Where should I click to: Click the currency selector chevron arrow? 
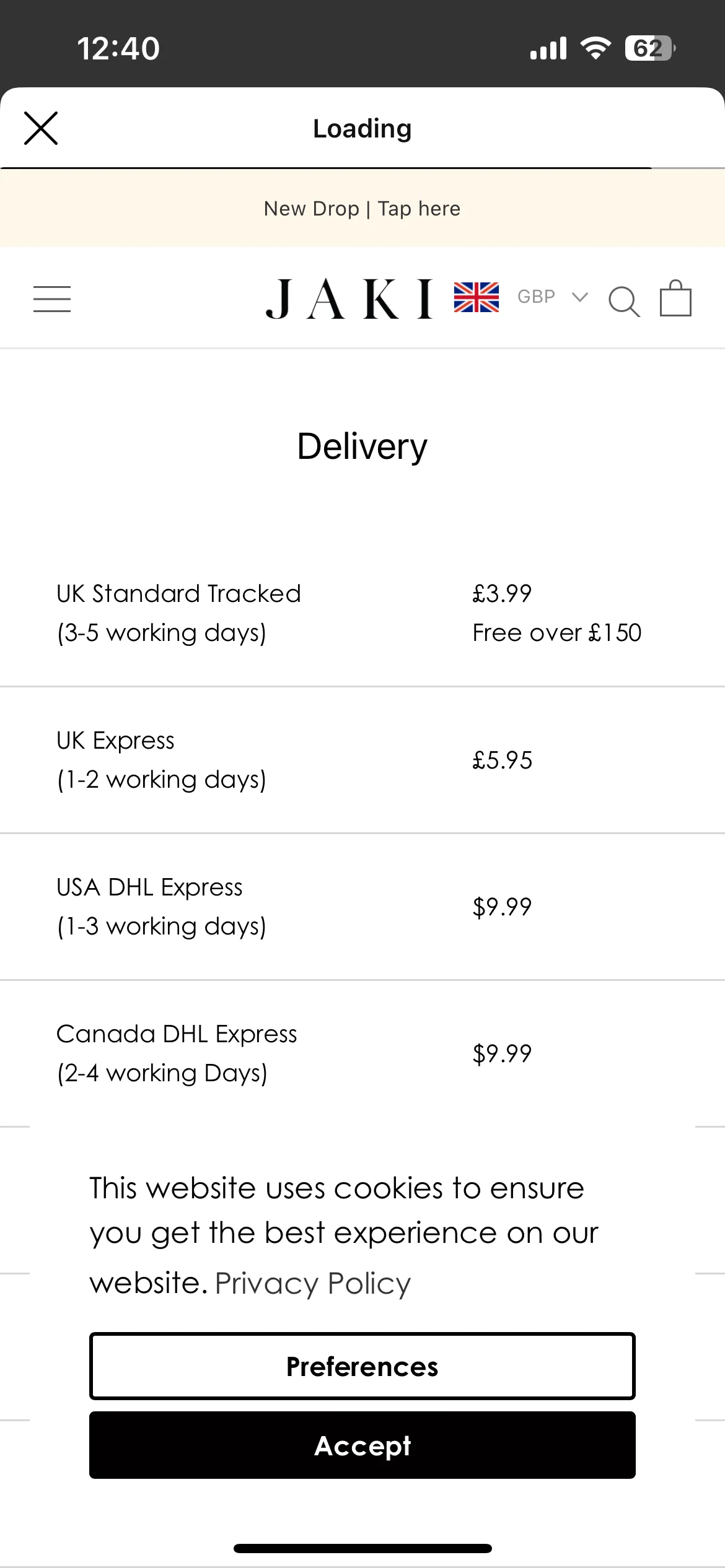[x=580, y=297]
